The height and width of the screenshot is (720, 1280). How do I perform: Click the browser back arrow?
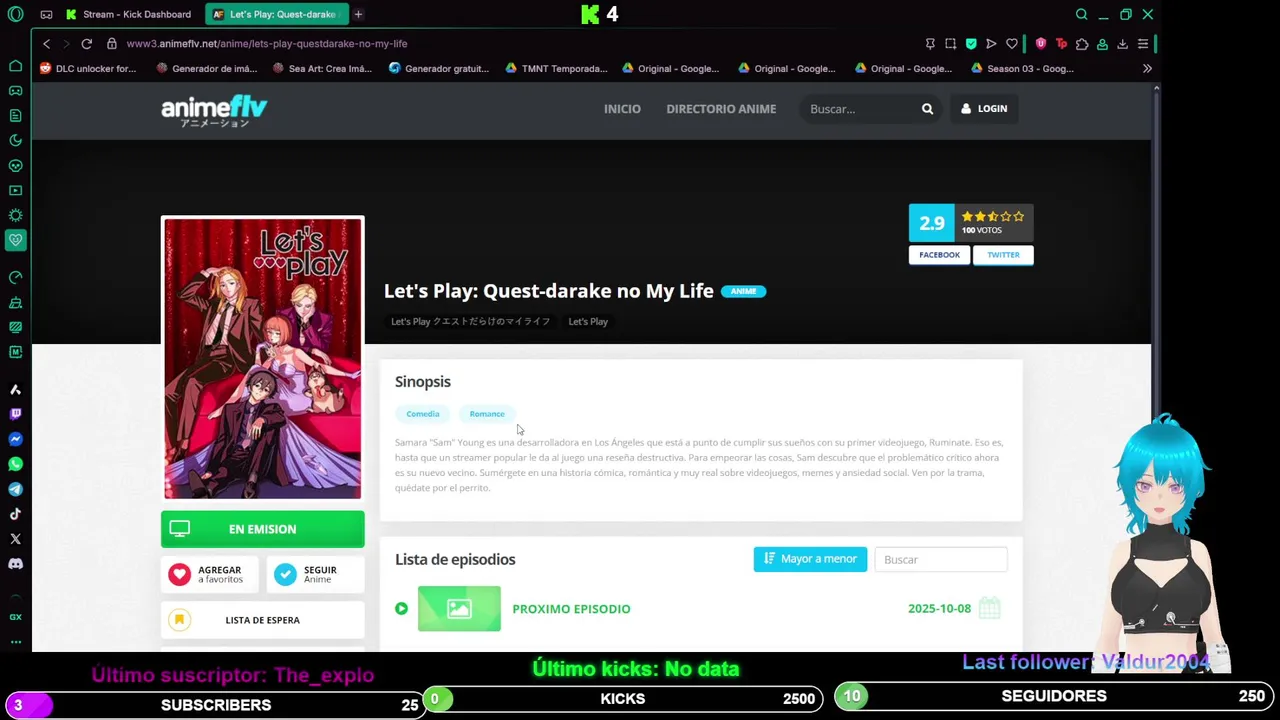click(46, 44)
